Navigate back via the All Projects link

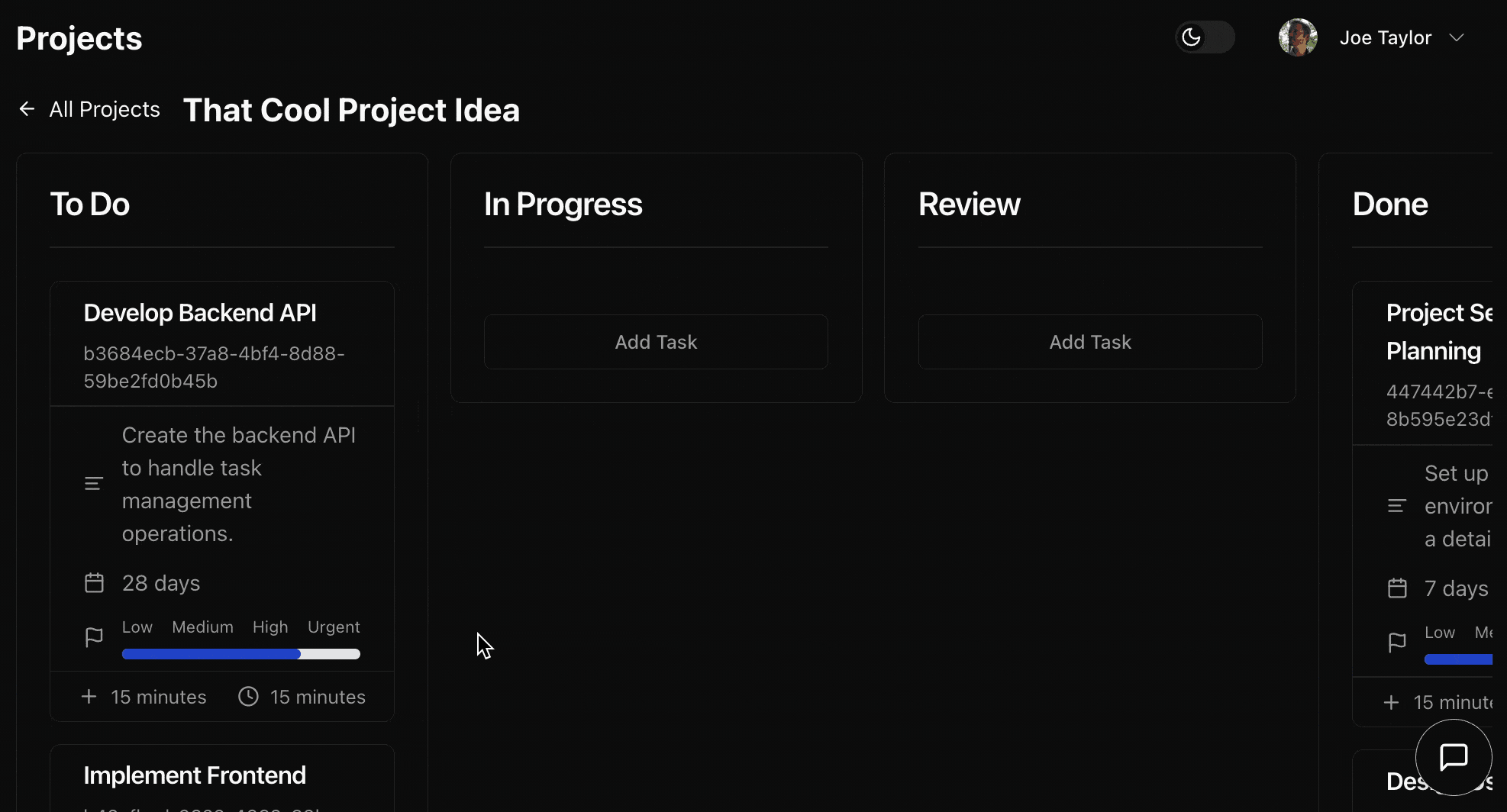click(104, 109)
